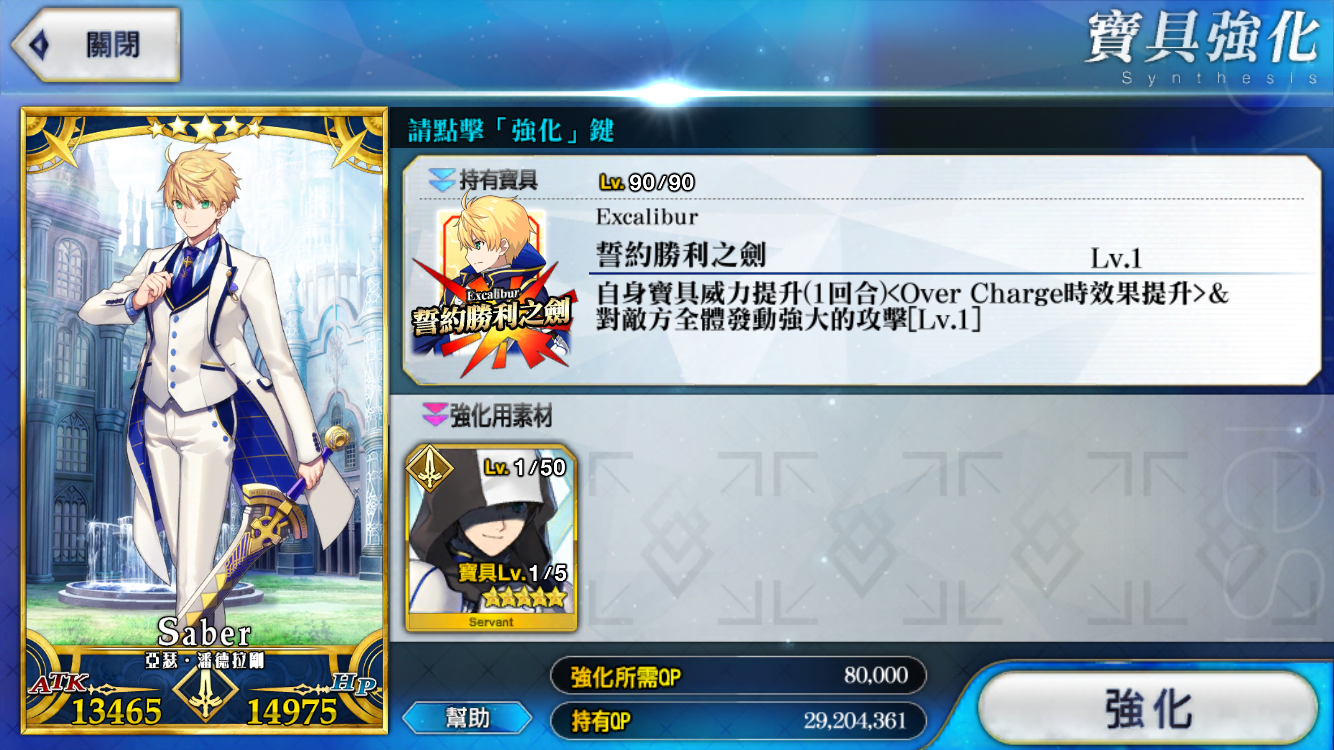Viewport: 1334px width, 750px height.
Task: Tap the 關閉 close button
Action: click(96, 45)
